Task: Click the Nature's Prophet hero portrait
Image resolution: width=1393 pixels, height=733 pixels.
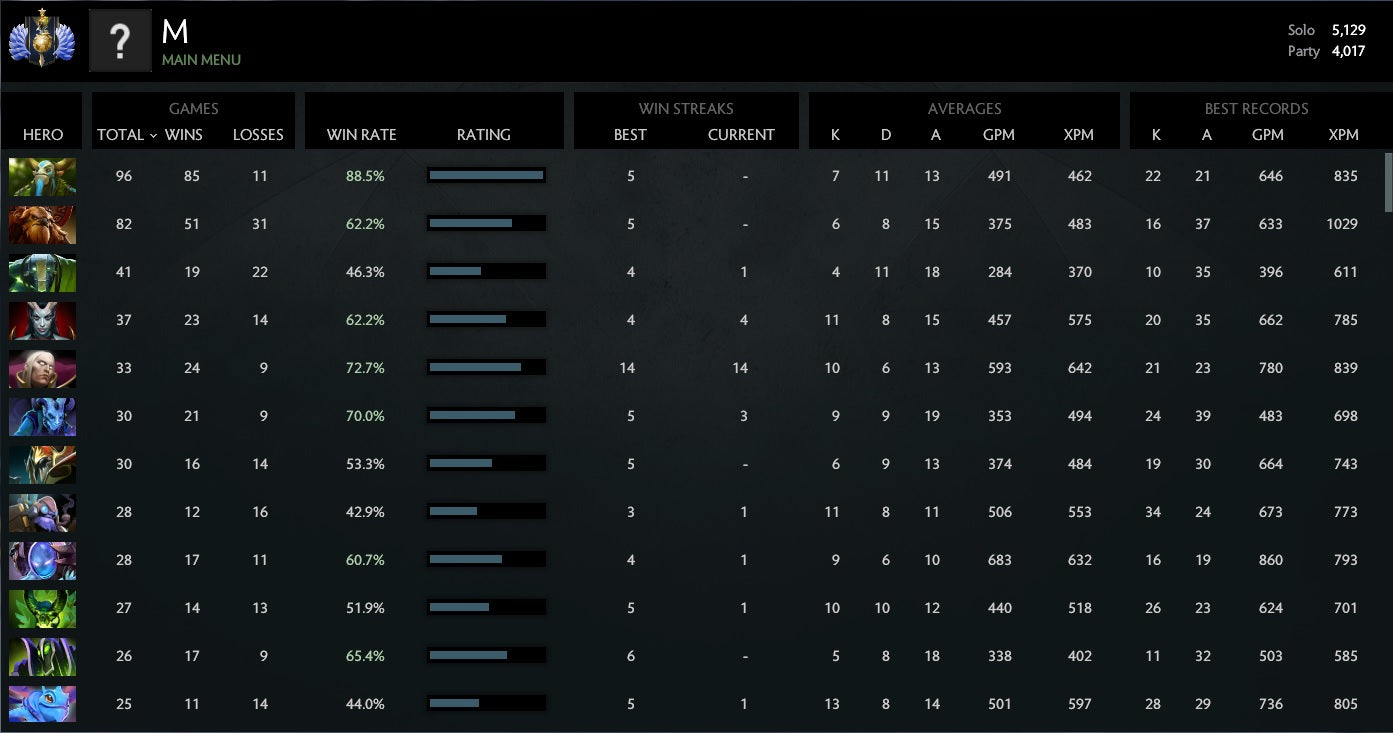Action: [x=42, y=176]
